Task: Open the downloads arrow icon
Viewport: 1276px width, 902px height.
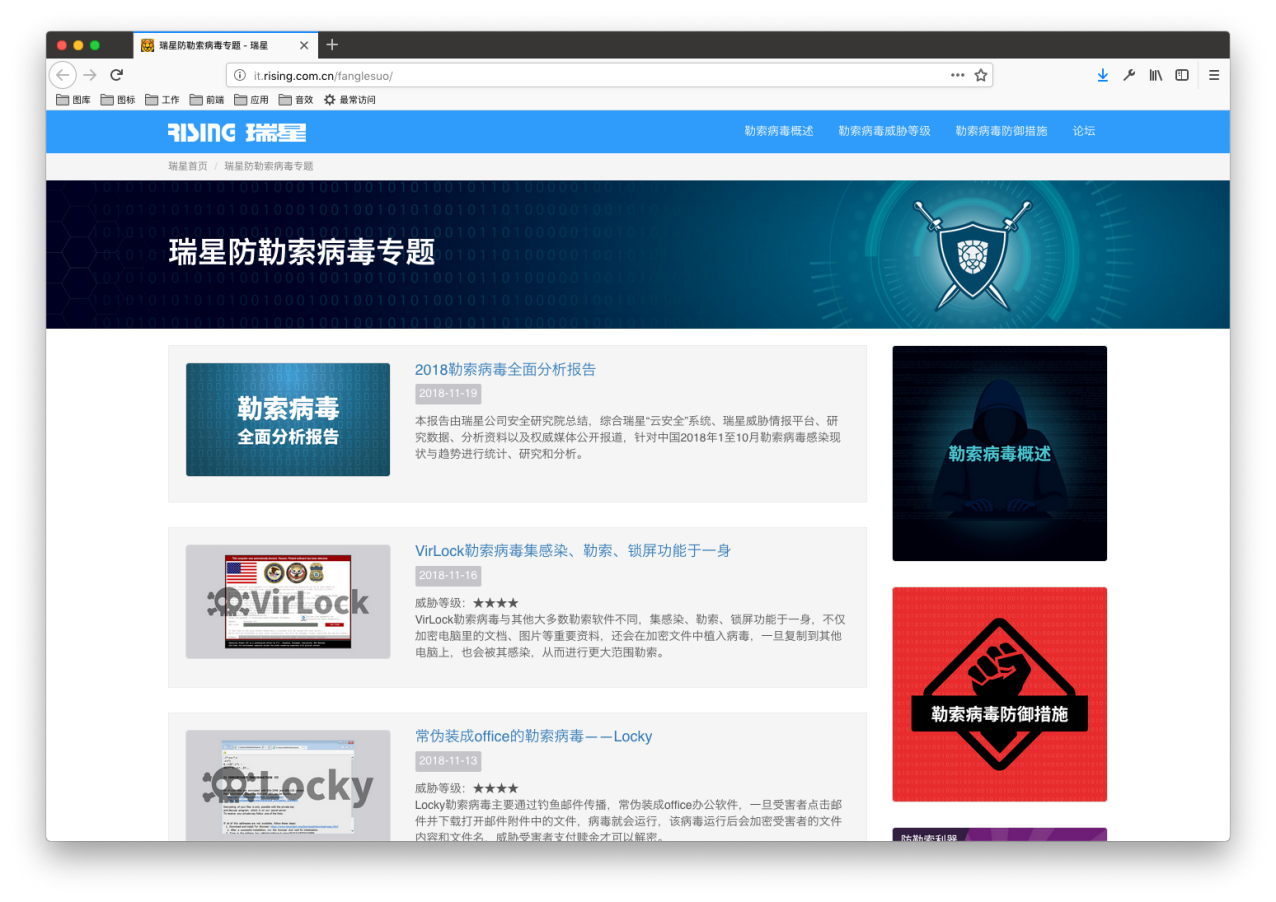Action: [1102, 75]
